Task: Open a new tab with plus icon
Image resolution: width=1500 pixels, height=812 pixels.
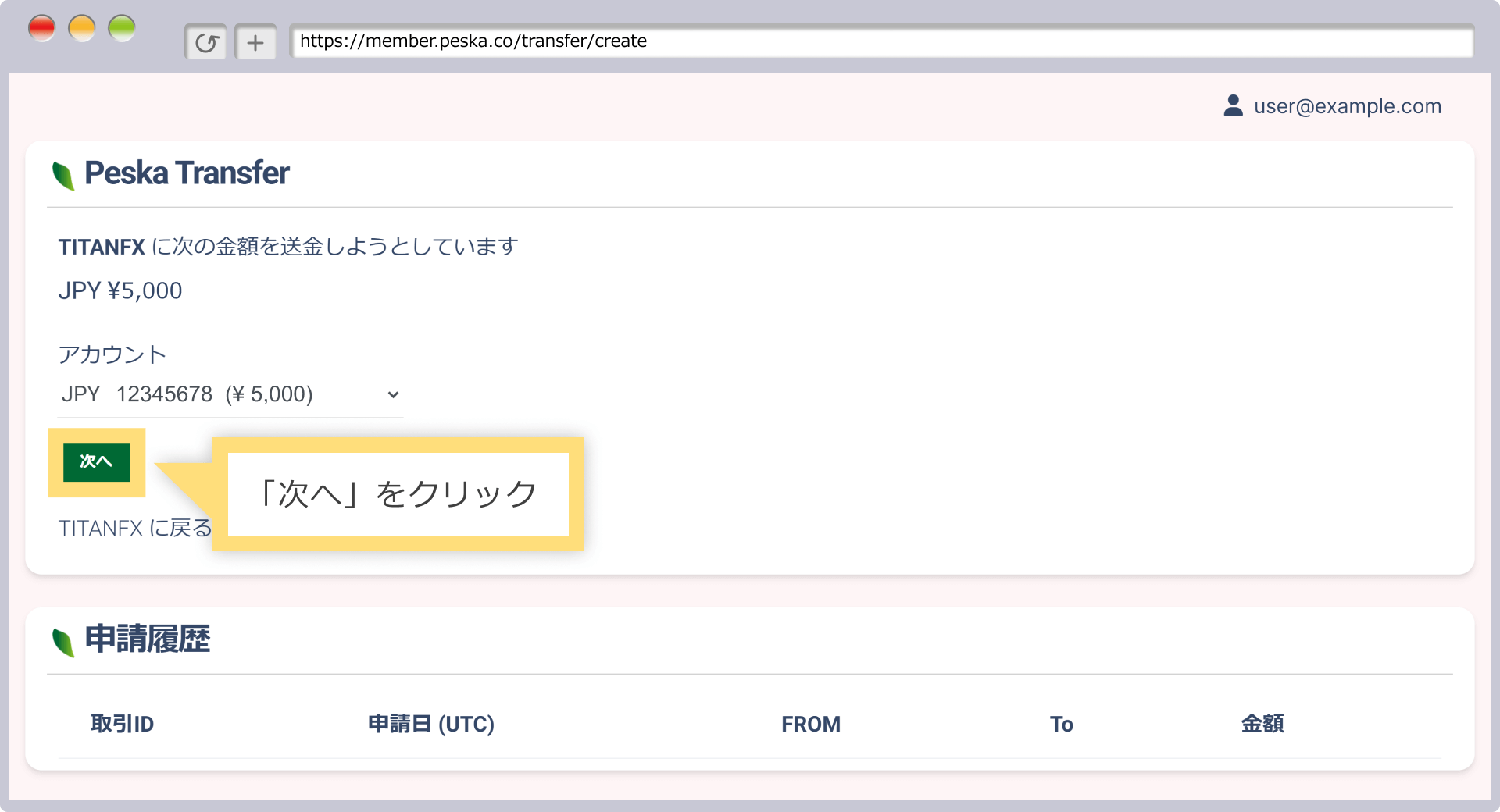Action: (255, 42)
